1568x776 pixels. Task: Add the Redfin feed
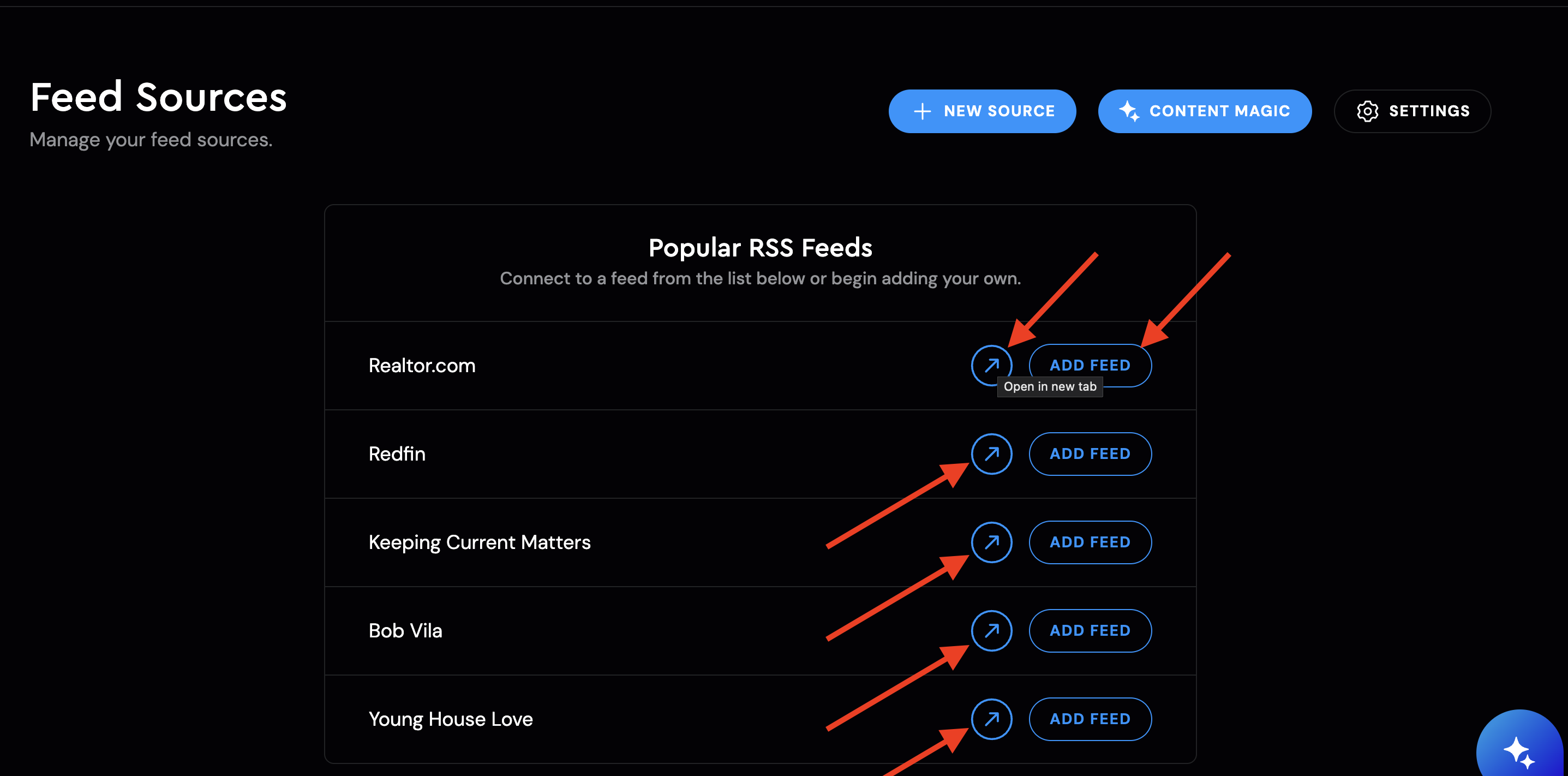click(1090, 454)
